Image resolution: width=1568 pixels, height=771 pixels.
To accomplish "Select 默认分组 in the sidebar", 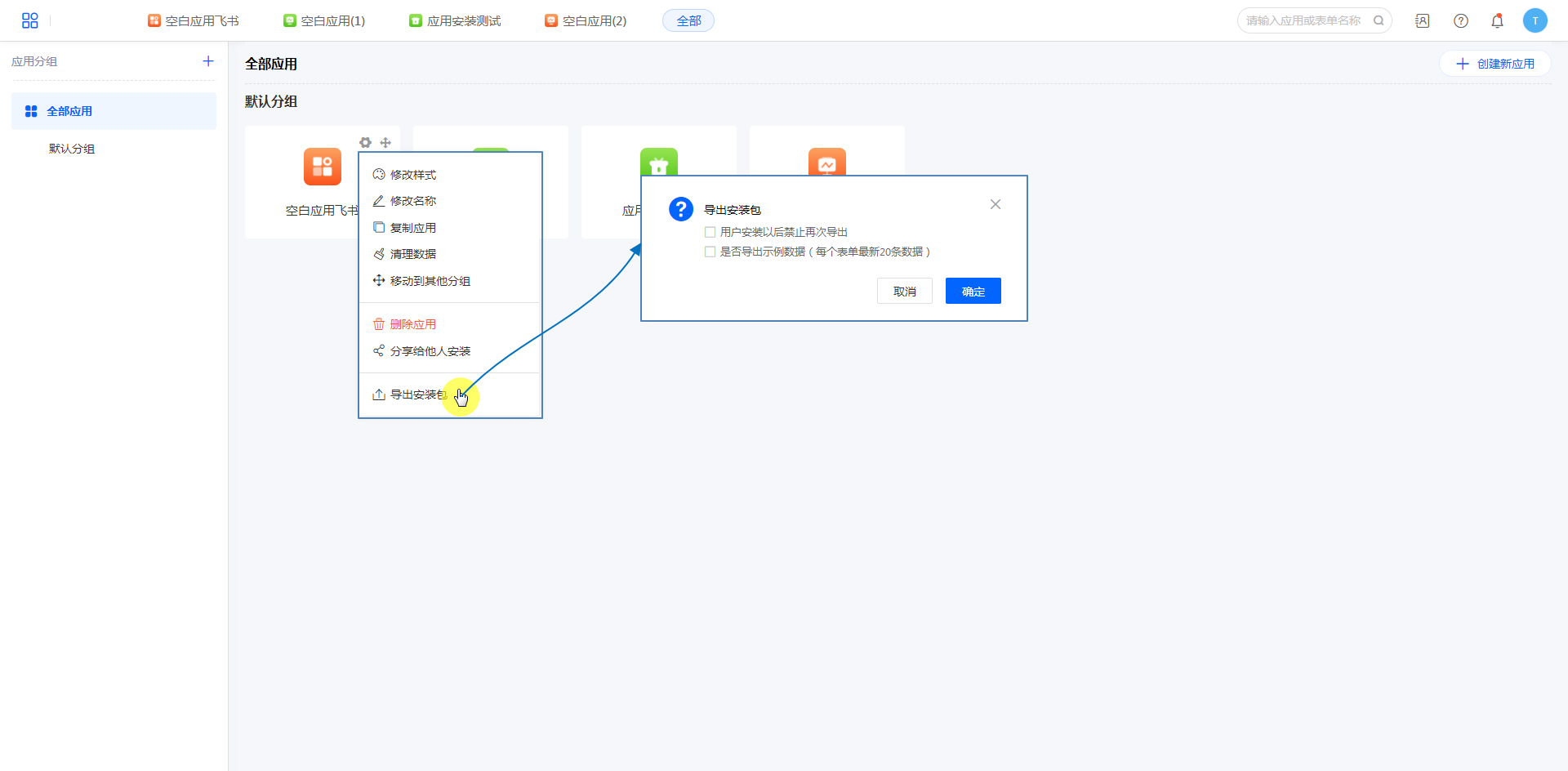I will (72, 149).
